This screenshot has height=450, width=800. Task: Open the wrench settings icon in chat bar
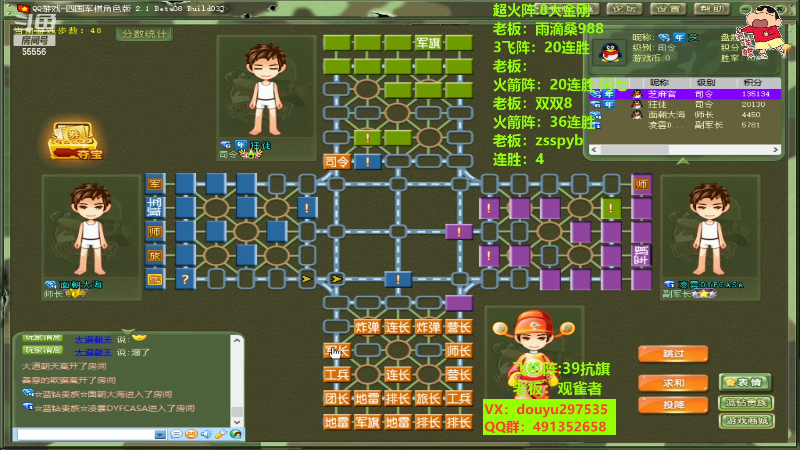pos(221,434)
